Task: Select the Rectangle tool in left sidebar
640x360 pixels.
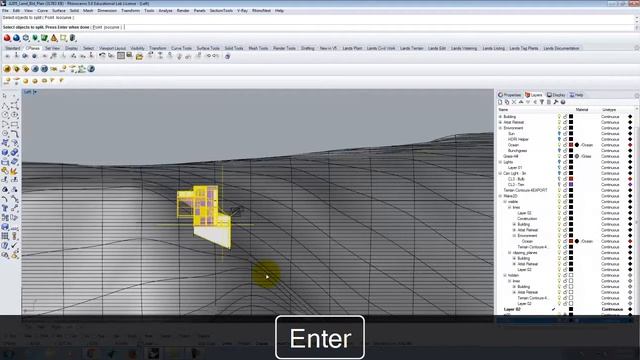Action: [14, 124]
